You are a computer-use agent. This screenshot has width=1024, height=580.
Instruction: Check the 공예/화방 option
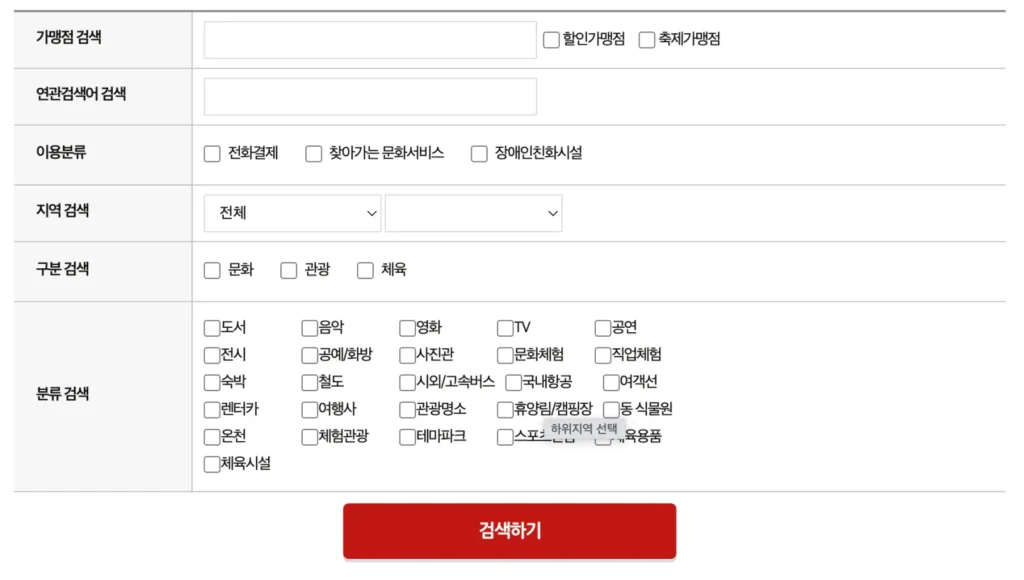click(310, 355)
